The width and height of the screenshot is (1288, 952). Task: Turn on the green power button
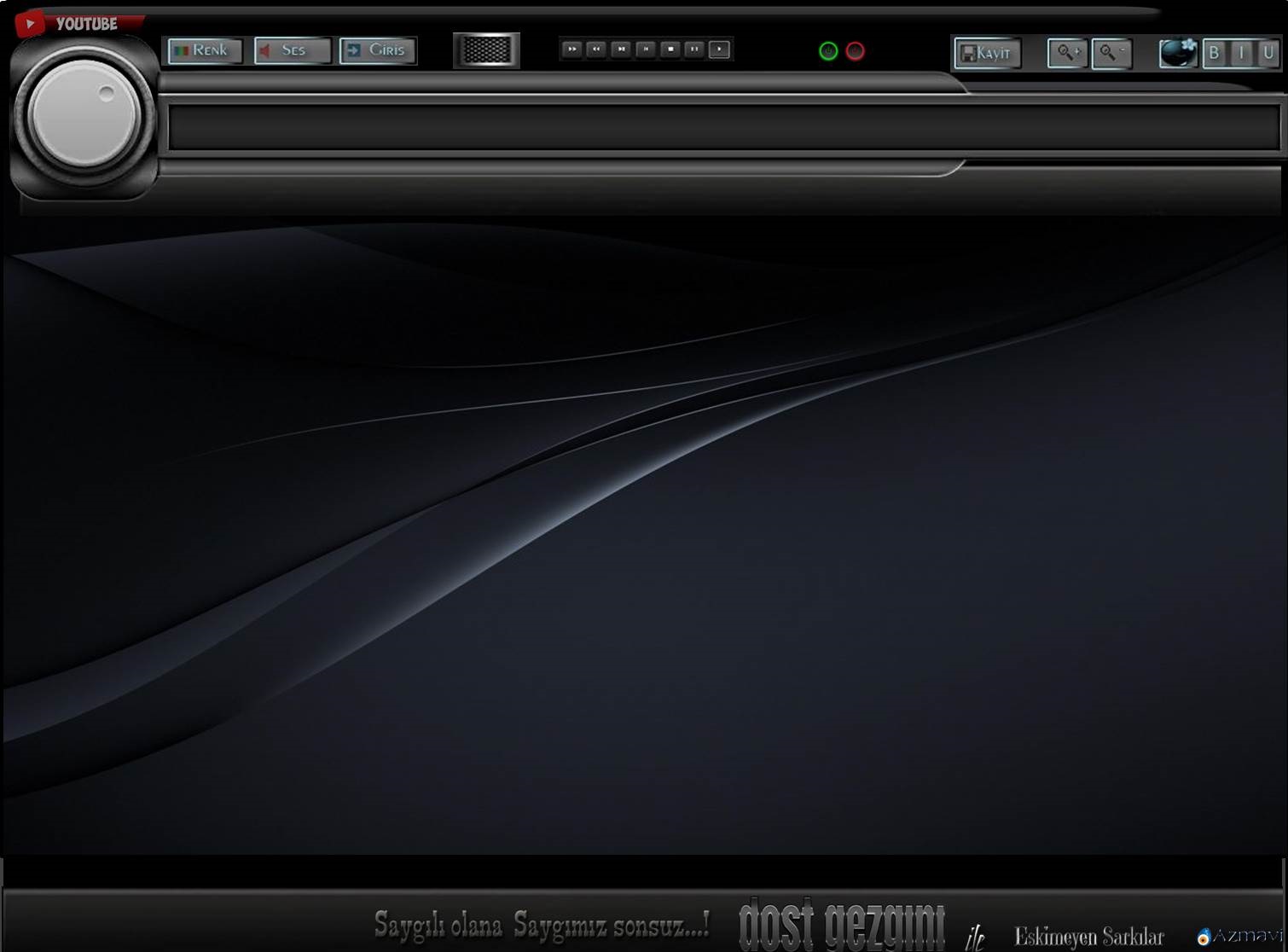click(x=827, y=51)
